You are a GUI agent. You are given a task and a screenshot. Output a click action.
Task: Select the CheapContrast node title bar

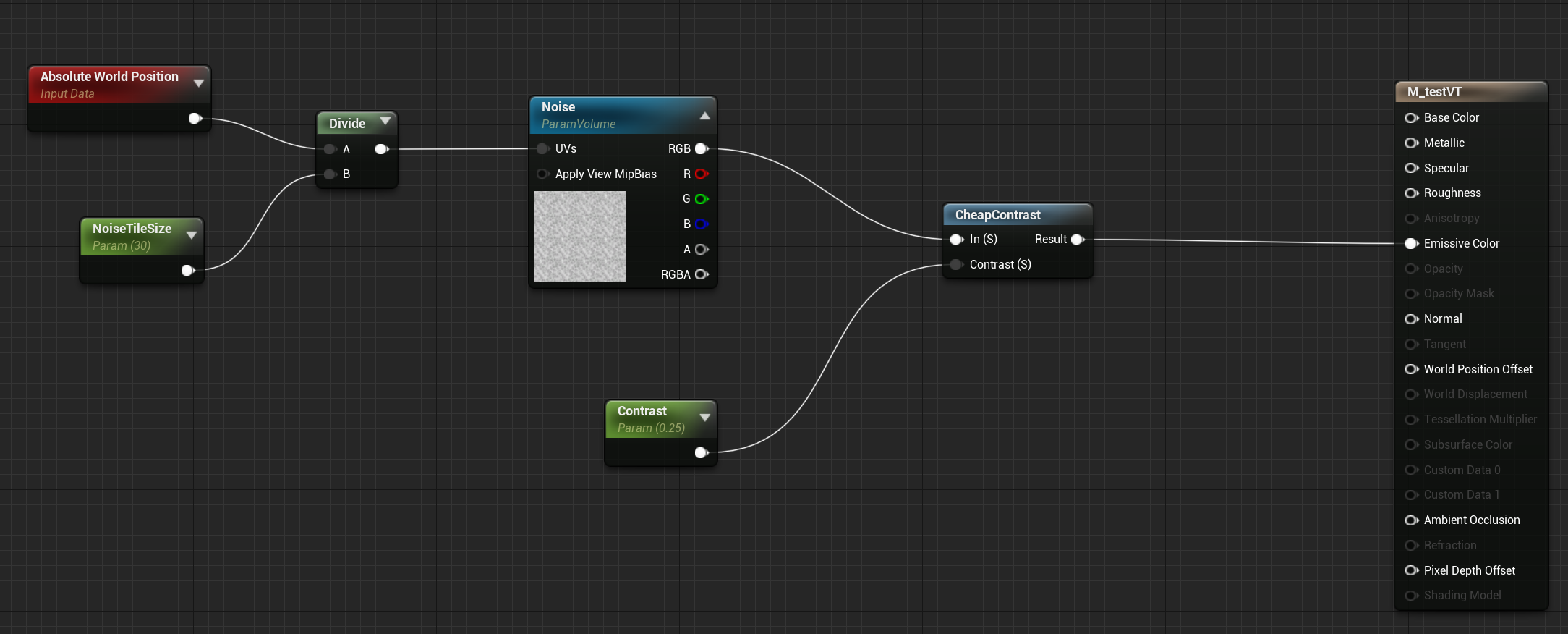(1018, 214)
